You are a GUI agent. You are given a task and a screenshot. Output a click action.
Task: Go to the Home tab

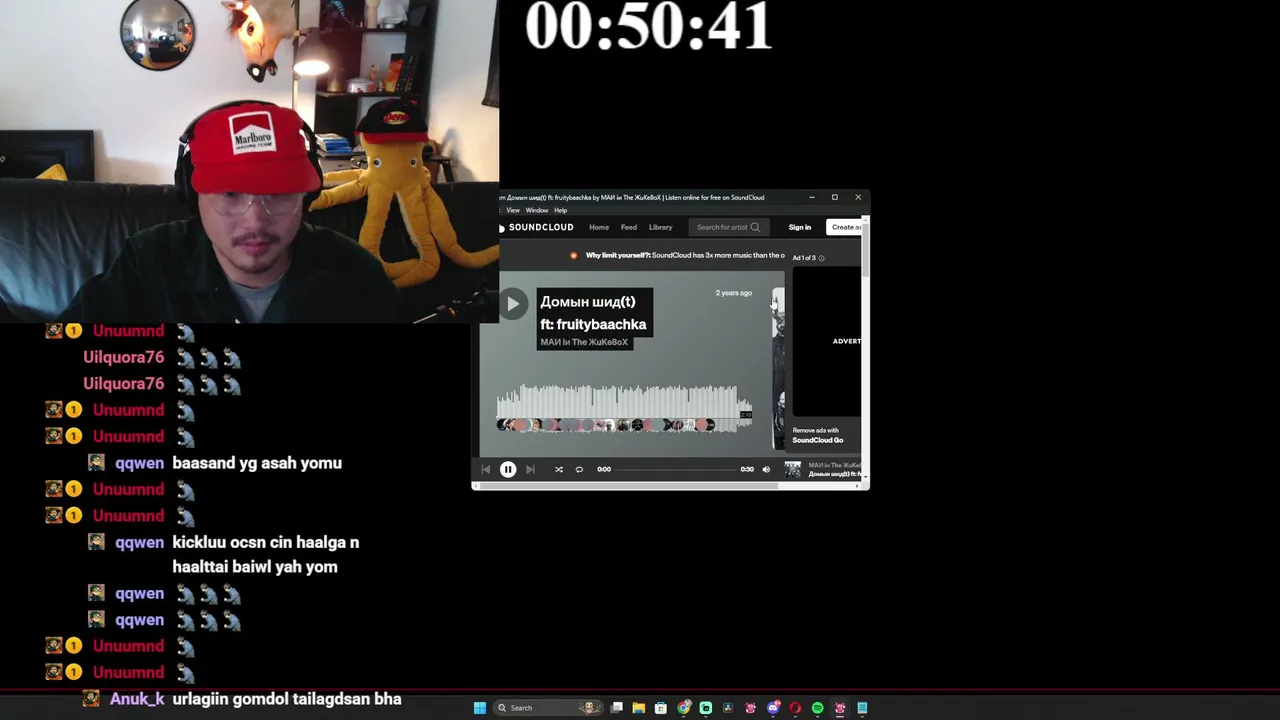(x=599, y=227)
